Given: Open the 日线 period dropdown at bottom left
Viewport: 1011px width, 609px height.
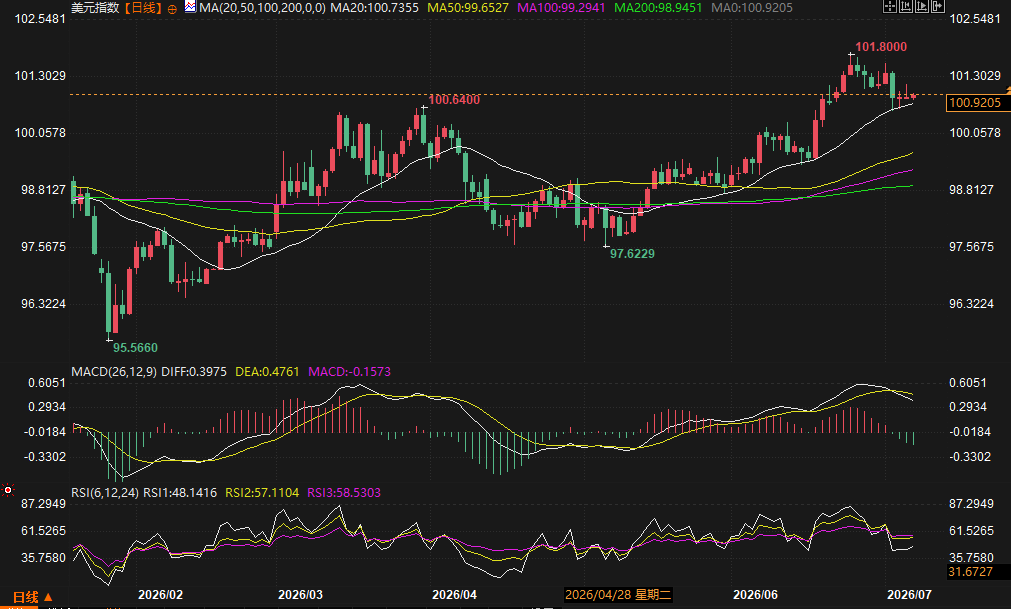Looking at the screenshot, I should 32,597.
